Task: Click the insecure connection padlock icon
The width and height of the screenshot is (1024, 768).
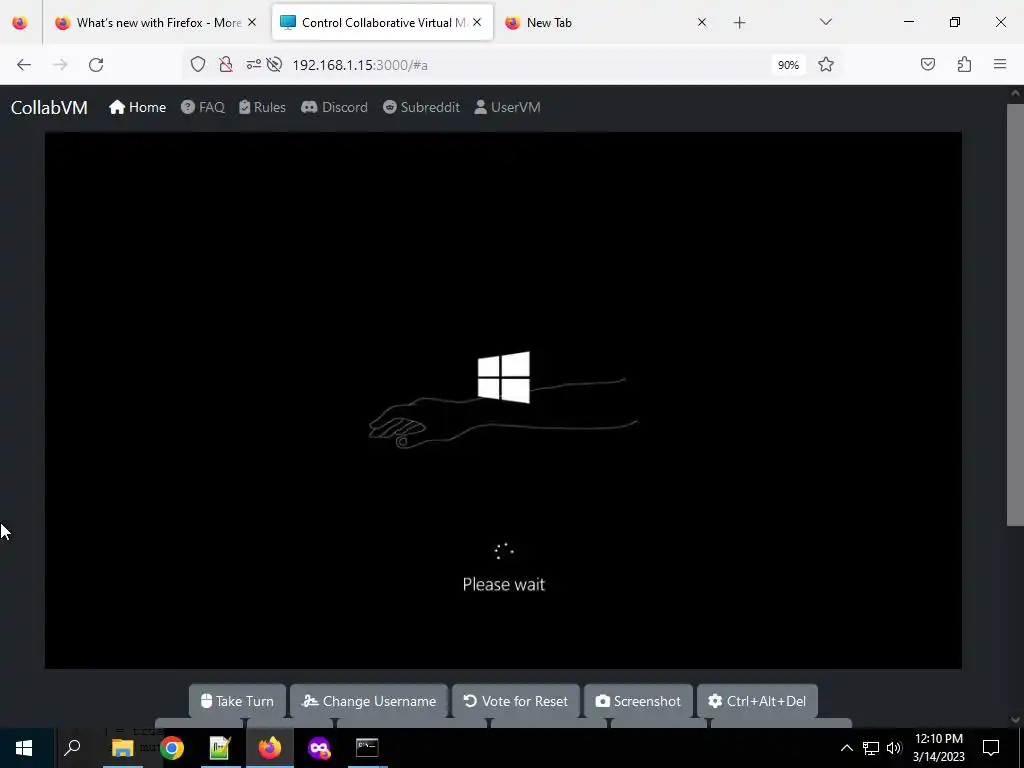Action: point(226,65)
